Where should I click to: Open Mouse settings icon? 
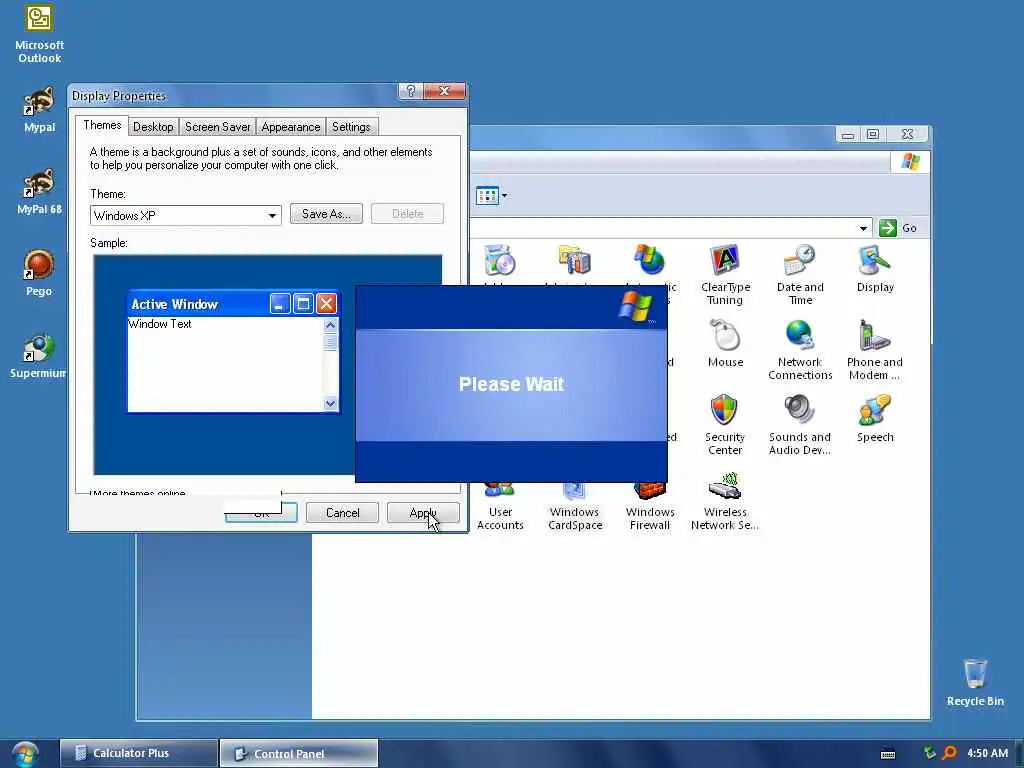(x=725, y=344)
